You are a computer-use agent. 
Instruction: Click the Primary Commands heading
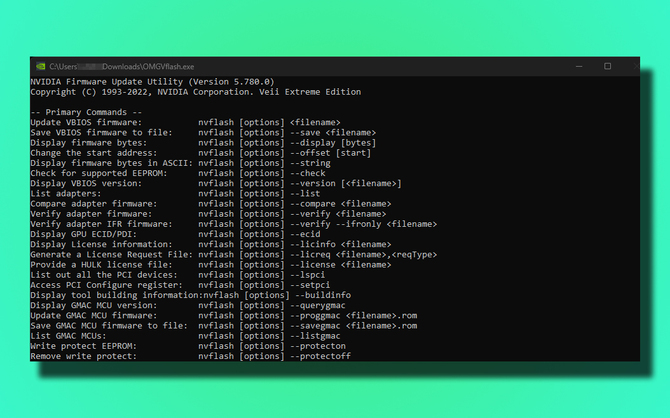point(86,112)
